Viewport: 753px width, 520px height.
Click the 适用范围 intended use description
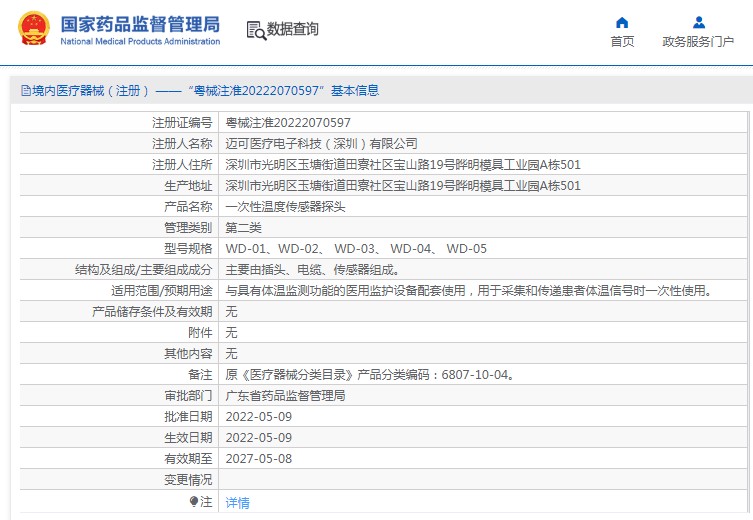click(469, 290)
